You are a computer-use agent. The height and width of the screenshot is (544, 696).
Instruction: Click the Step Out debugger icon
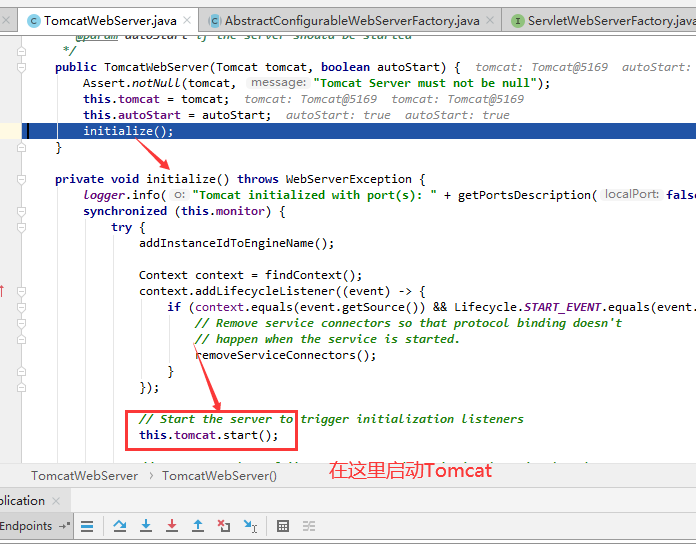[198, 526]
